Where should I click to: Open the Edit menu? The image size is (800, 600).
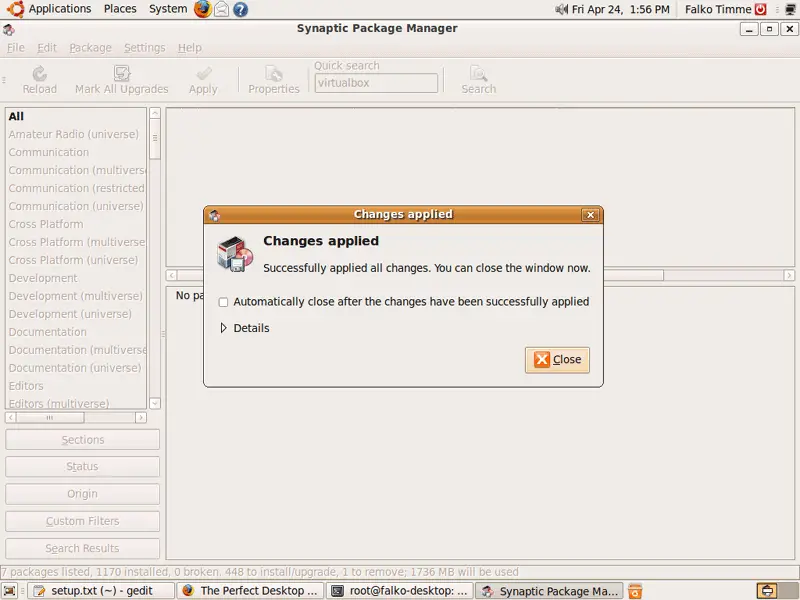[47, 47]
